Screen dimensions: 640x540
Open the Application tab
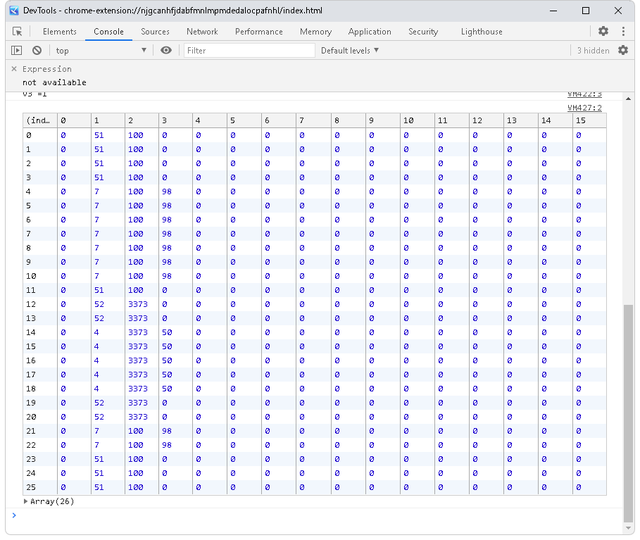(x=370, y=31)
